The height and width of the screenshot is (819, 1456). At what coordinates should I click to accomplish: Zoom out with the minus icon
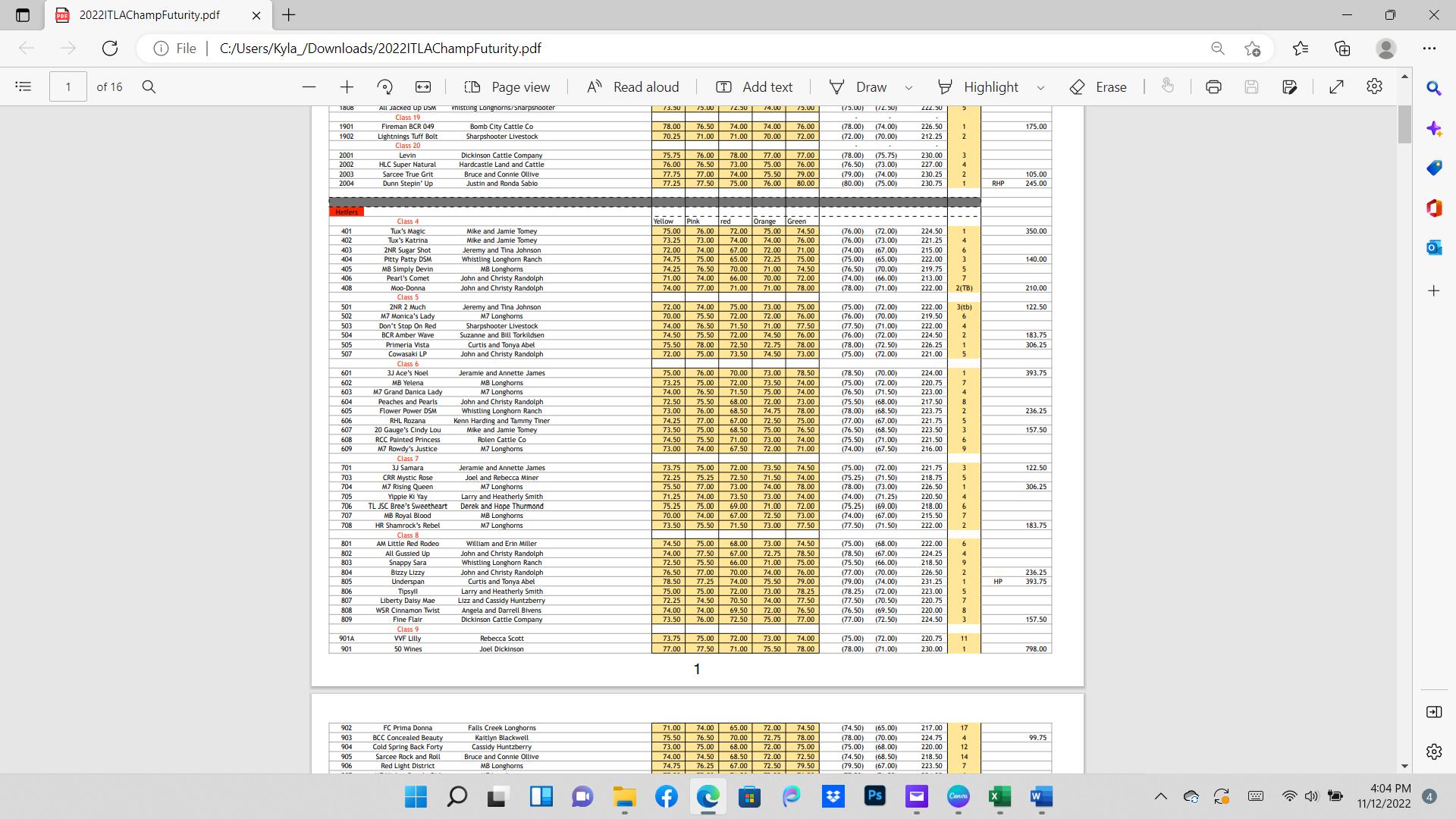point(309,87)
